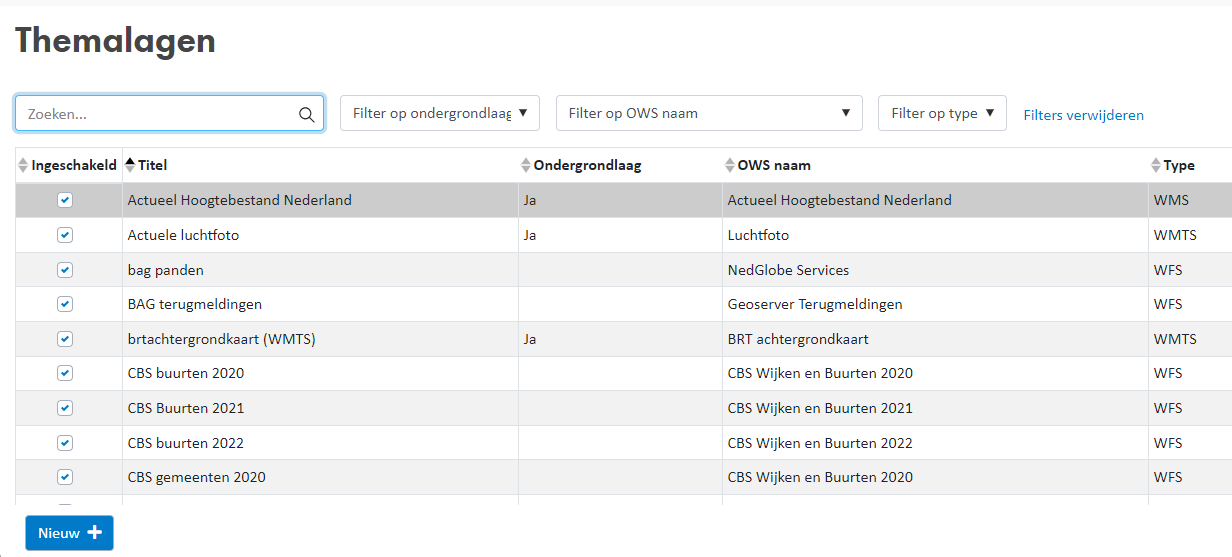This screenshot has height=557, width=1232.
Task: Click CBS Wijken en Buurten 2021 cell
Action: point(935,408)
